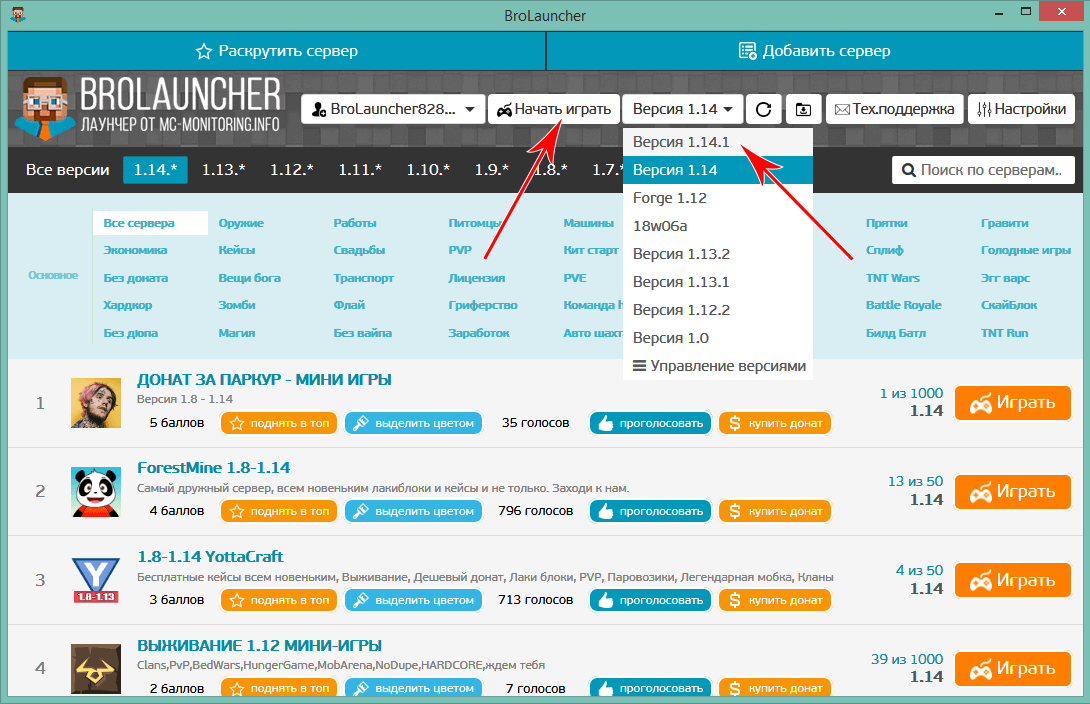
Task: Click YottaCraft server logo icon
Action: tap(96, 580)
